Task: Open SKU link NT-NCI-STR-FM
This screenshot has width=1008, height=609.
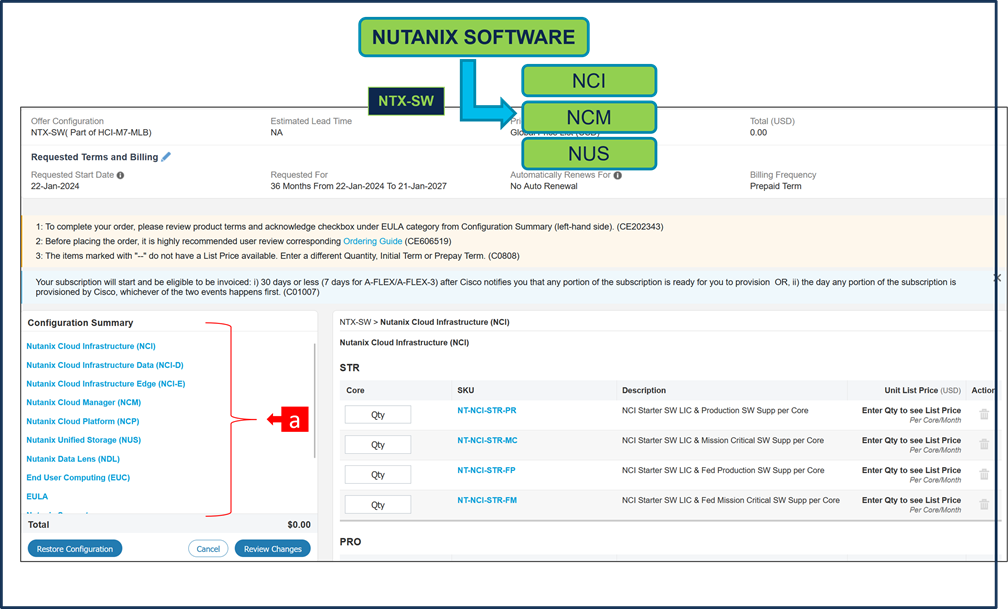Action: pyautogui.click(x=487, y=500)
